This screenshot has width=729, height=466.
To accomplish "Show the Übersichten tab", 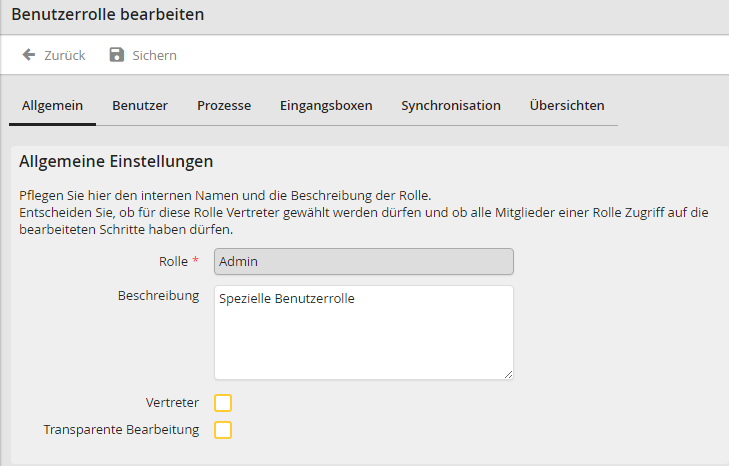I will (x=567, y=105).
